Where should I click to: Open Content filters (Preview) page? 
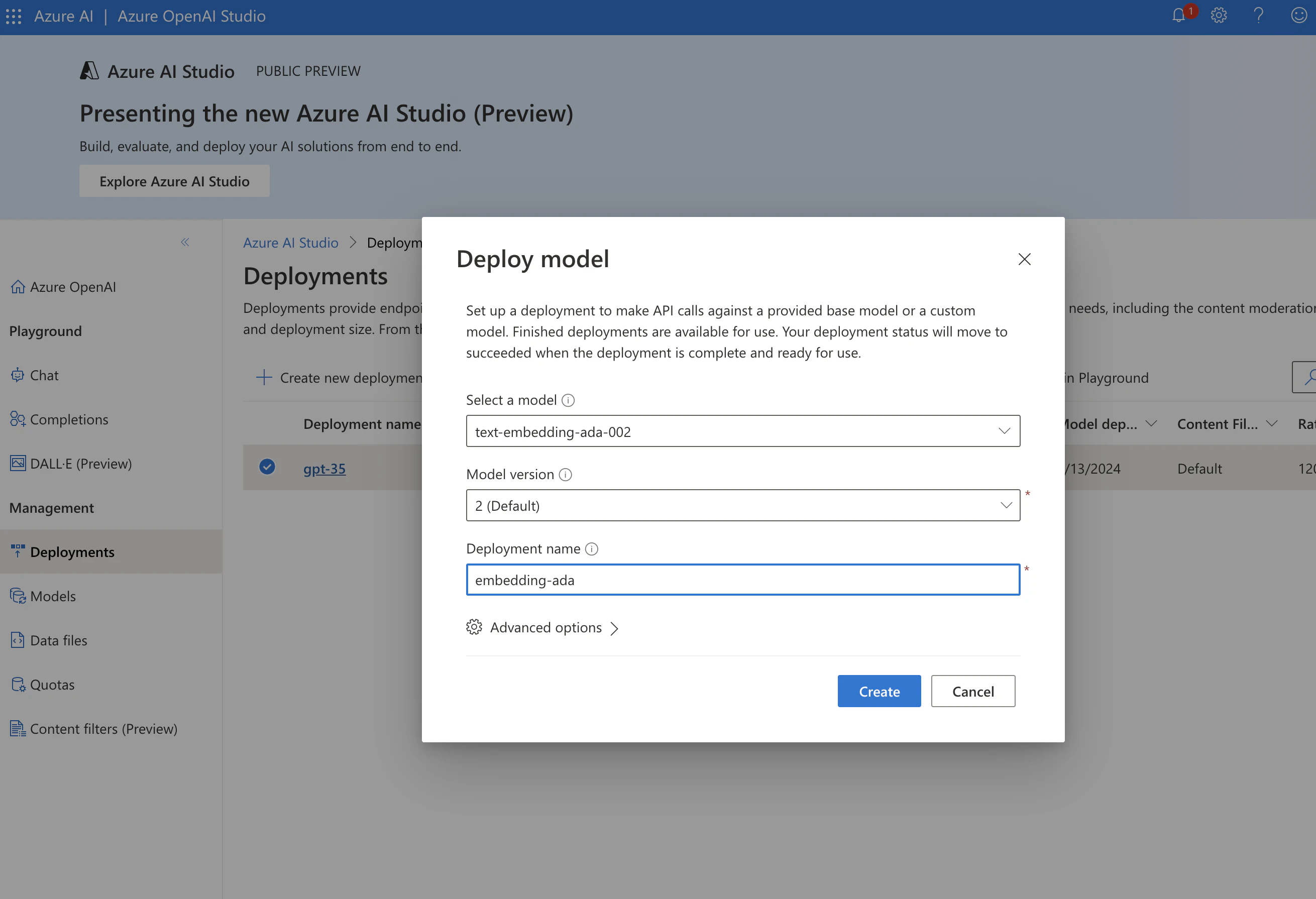click(94, 729)
